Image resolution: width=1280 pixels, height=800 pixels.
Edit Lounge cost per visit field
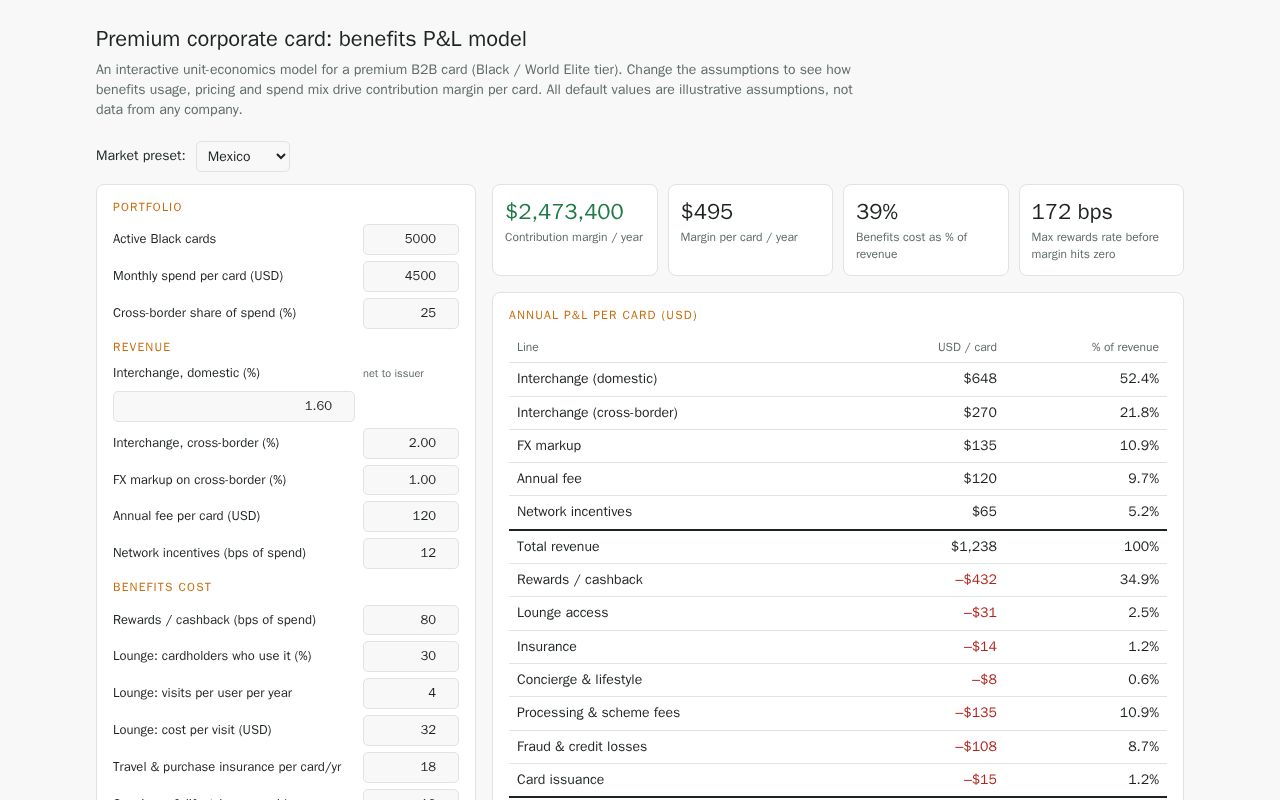(x=411, y=730)
